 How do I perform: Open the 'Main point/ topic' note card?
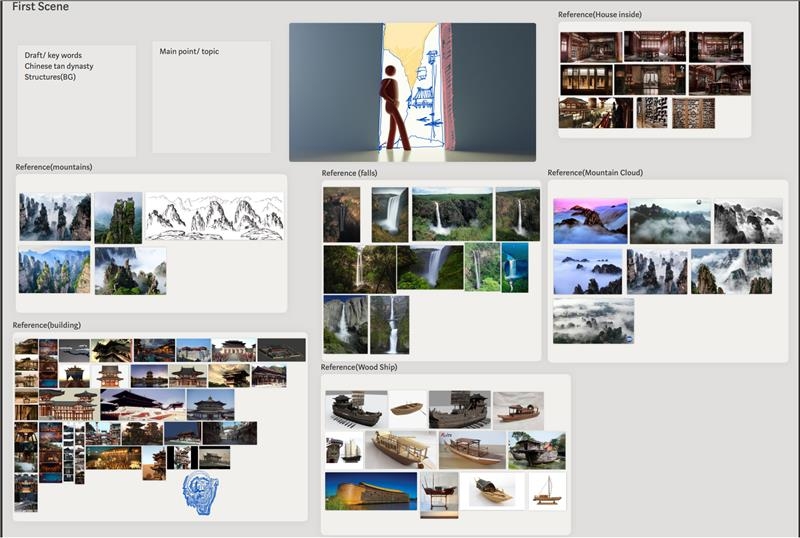point(211,97)
